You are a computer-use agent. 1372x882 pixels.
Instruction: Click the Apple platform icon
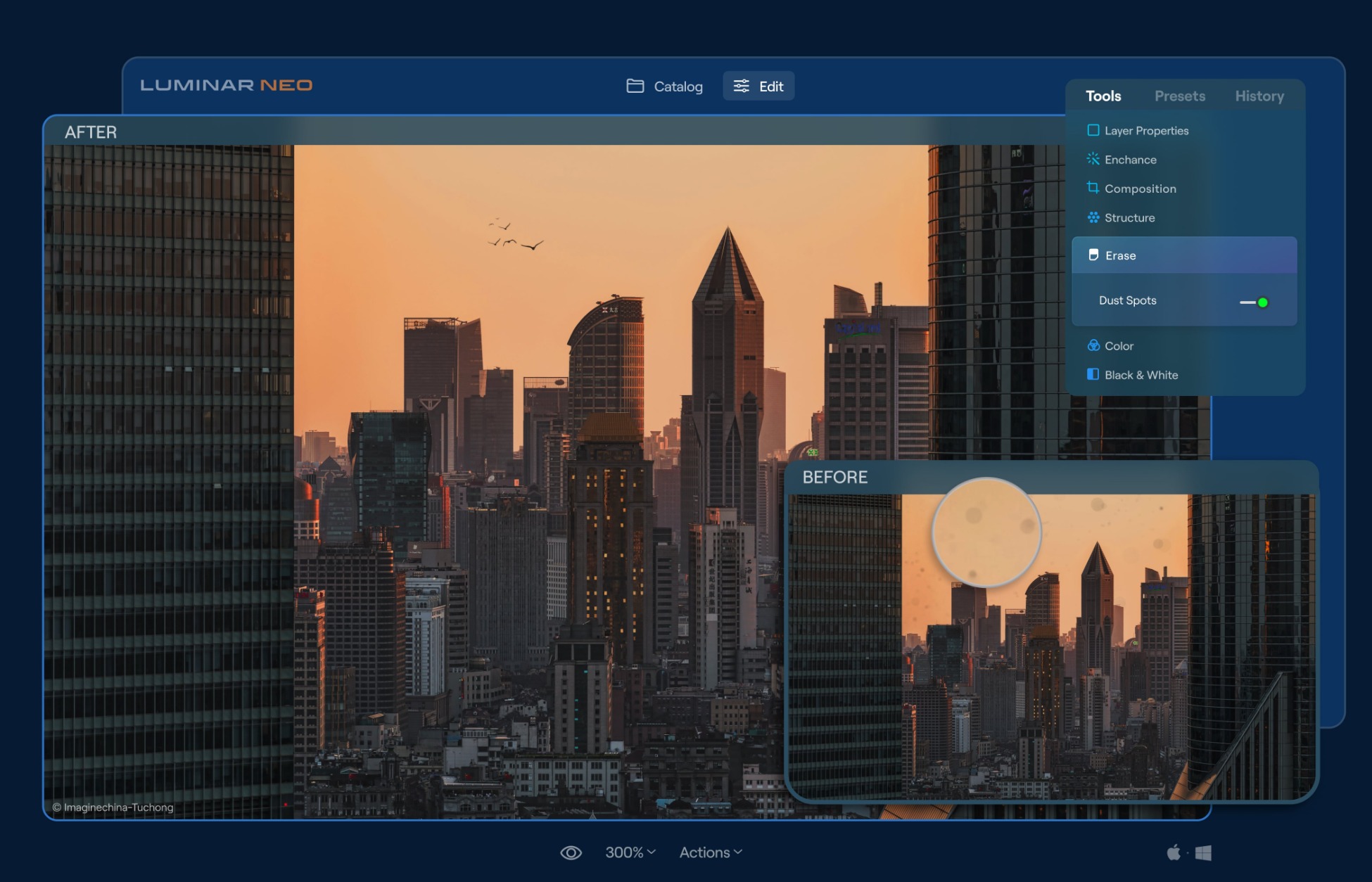click(x=1173, y=852)
